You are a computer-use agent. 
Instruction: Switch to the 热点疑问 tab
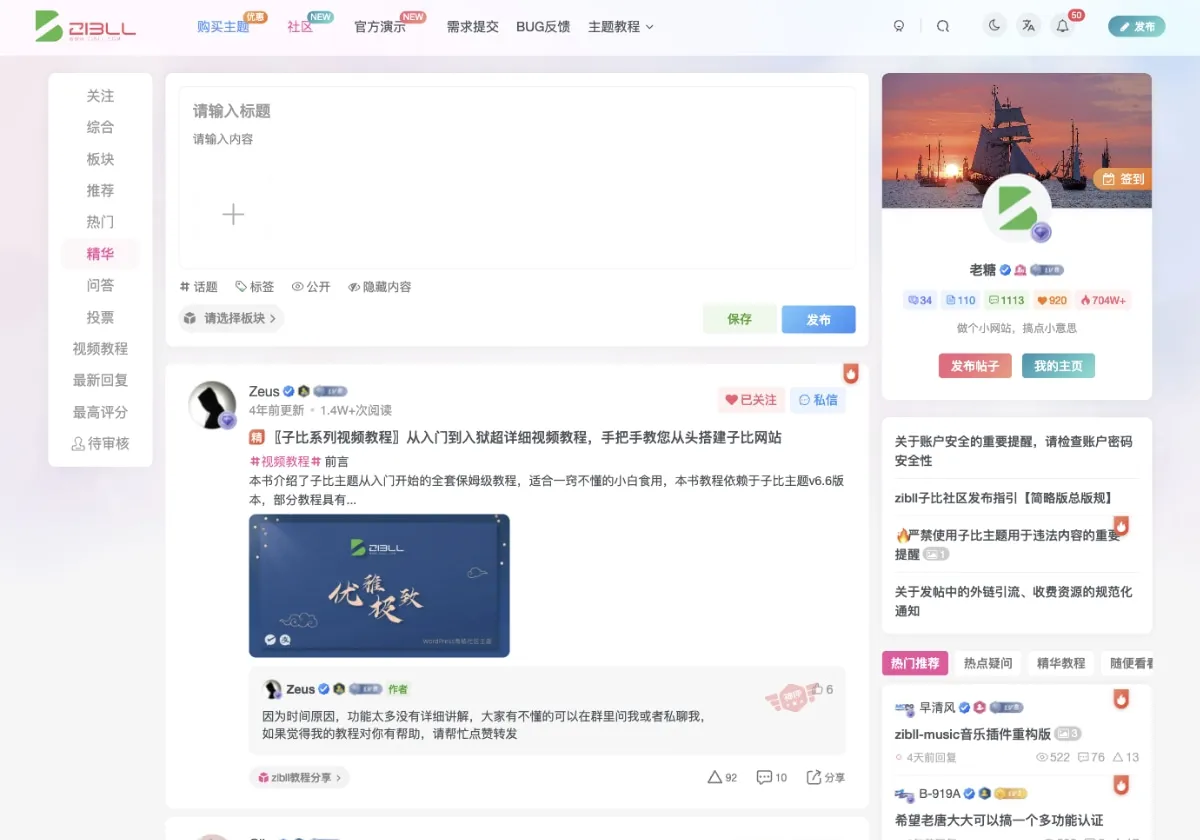988,663
